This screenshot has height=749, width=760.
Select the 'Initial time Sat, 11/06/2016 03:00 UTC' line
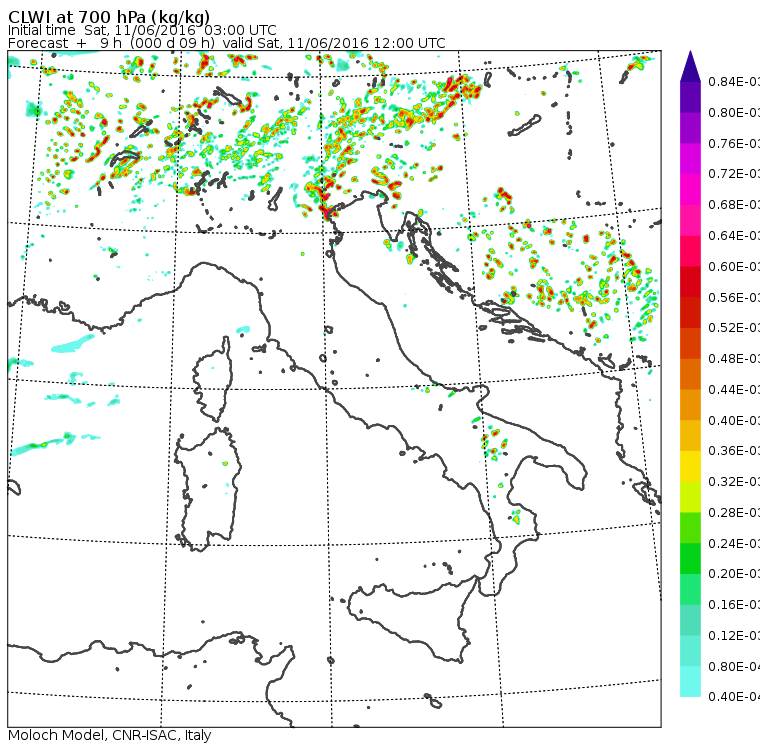[142, 30]
